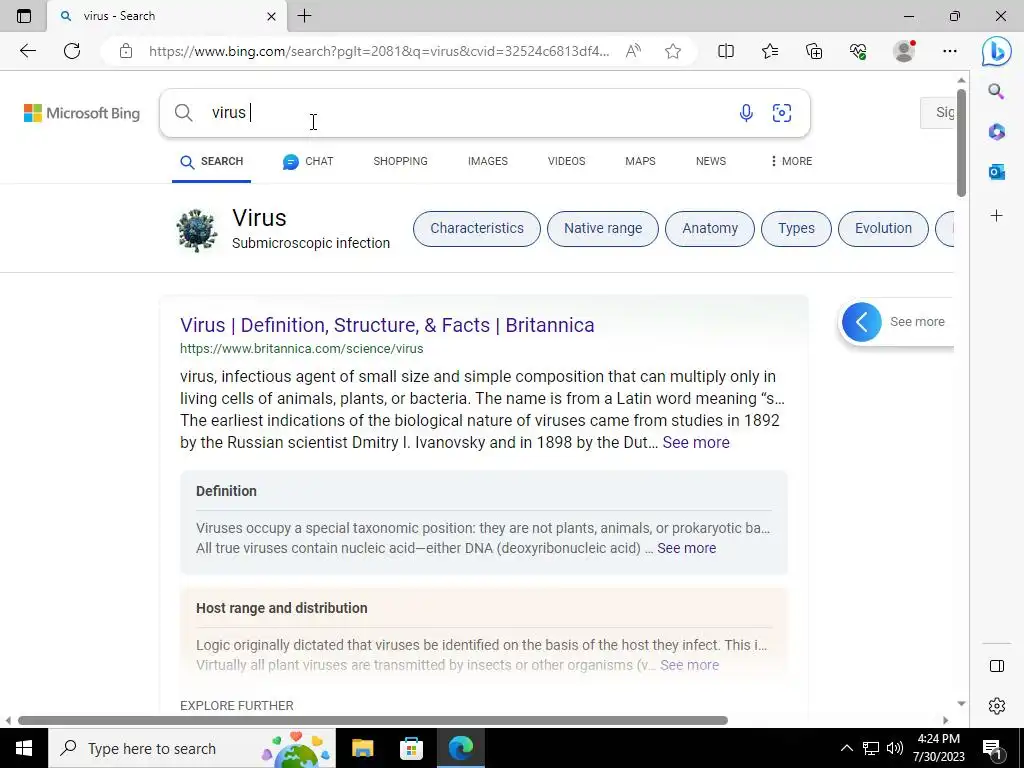The image size is (1024, 768).
Task: Open Bing Chat sidebar button
Action: (x=997, y=52)
